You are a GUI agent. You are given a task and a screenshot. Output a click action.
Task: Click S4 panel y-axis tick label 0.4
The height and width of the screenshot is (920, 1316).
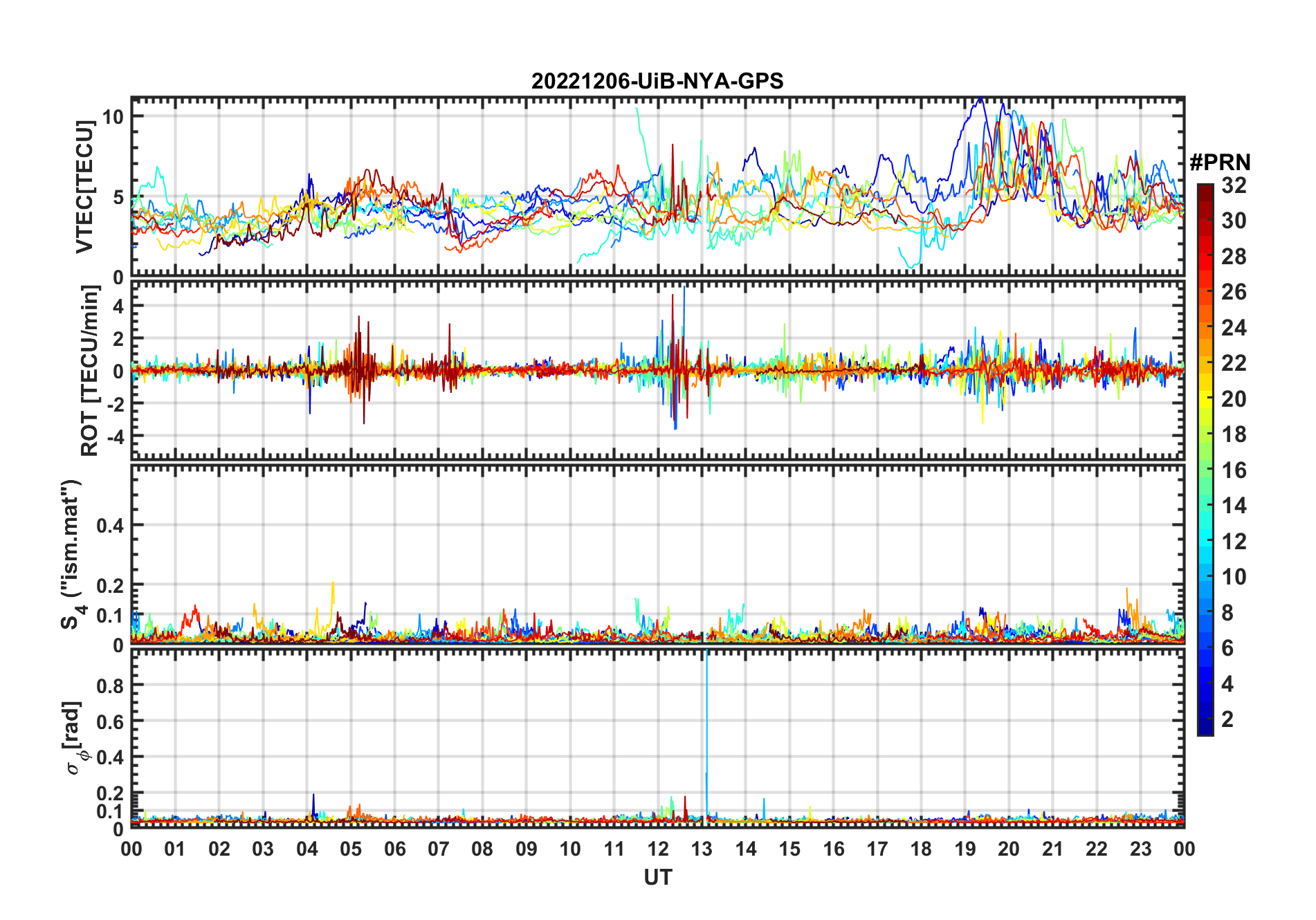click(x=111, y=526)
